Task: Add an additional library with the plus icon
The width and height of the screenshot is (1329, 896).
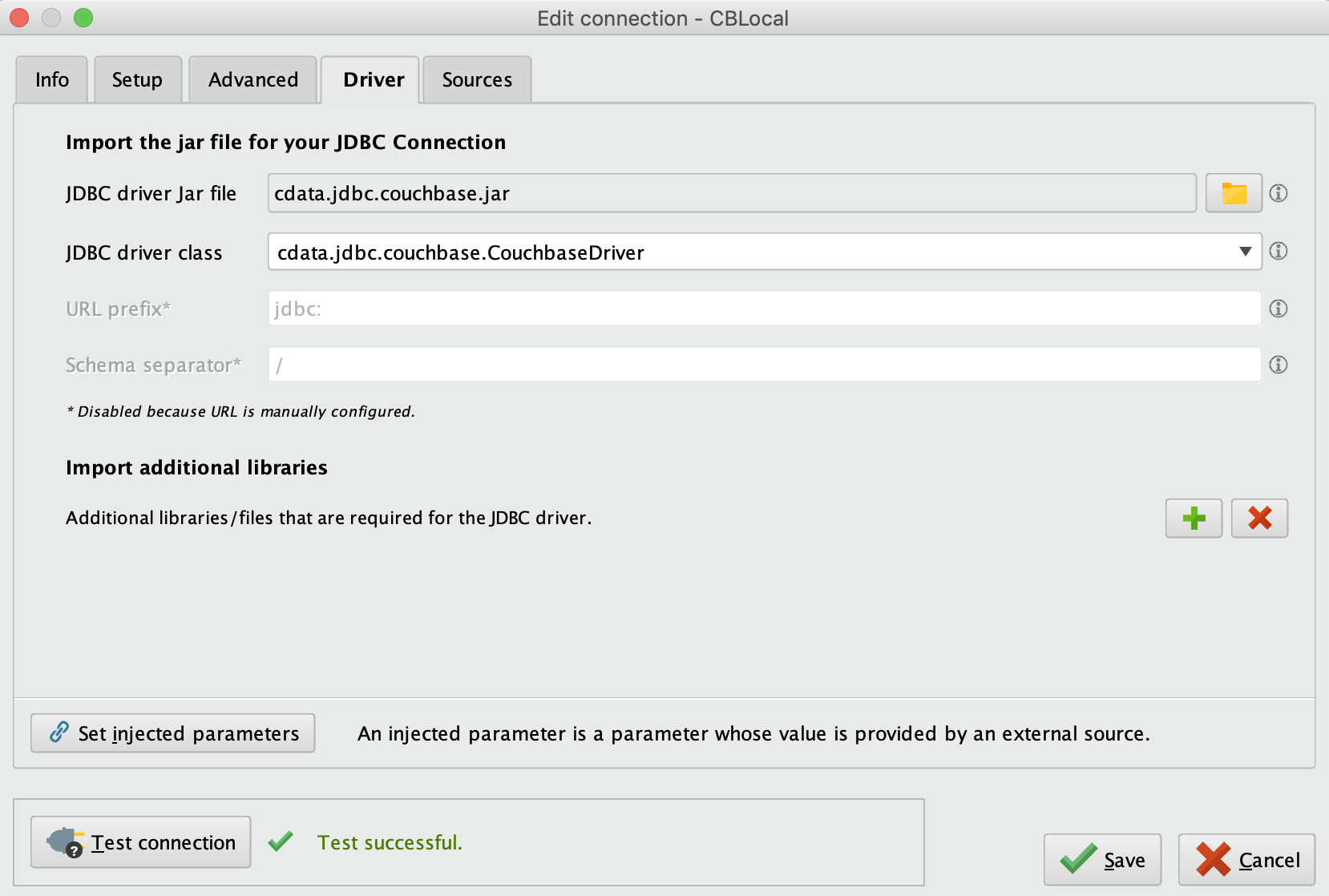Action: point(1194,519)
